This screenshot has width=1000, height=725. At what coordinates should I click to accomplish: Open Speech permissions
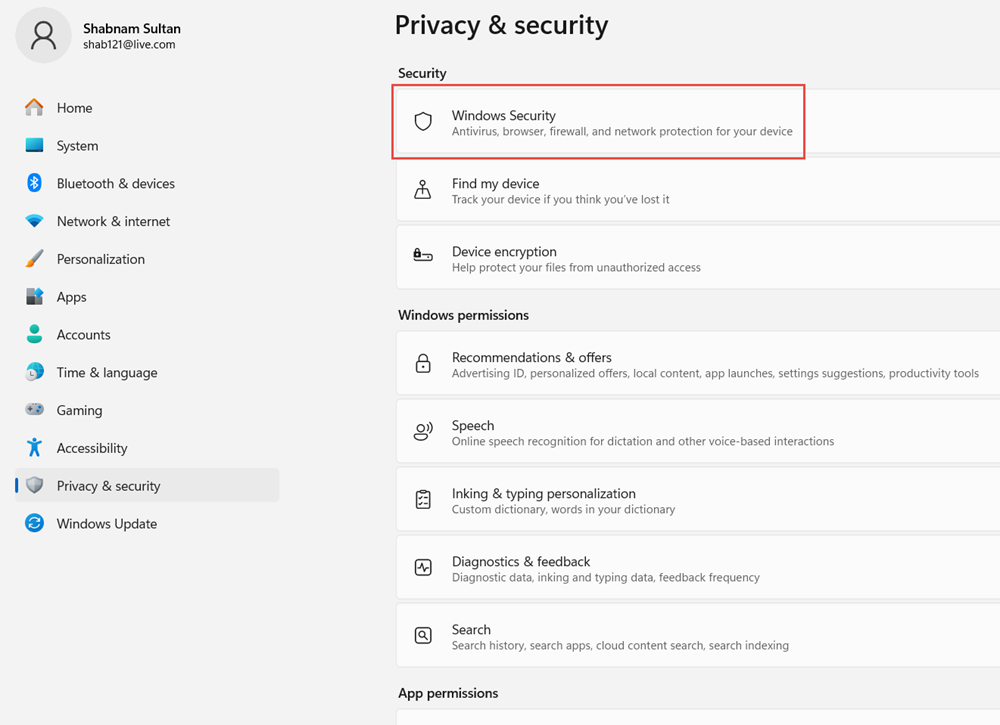[698, 432]
